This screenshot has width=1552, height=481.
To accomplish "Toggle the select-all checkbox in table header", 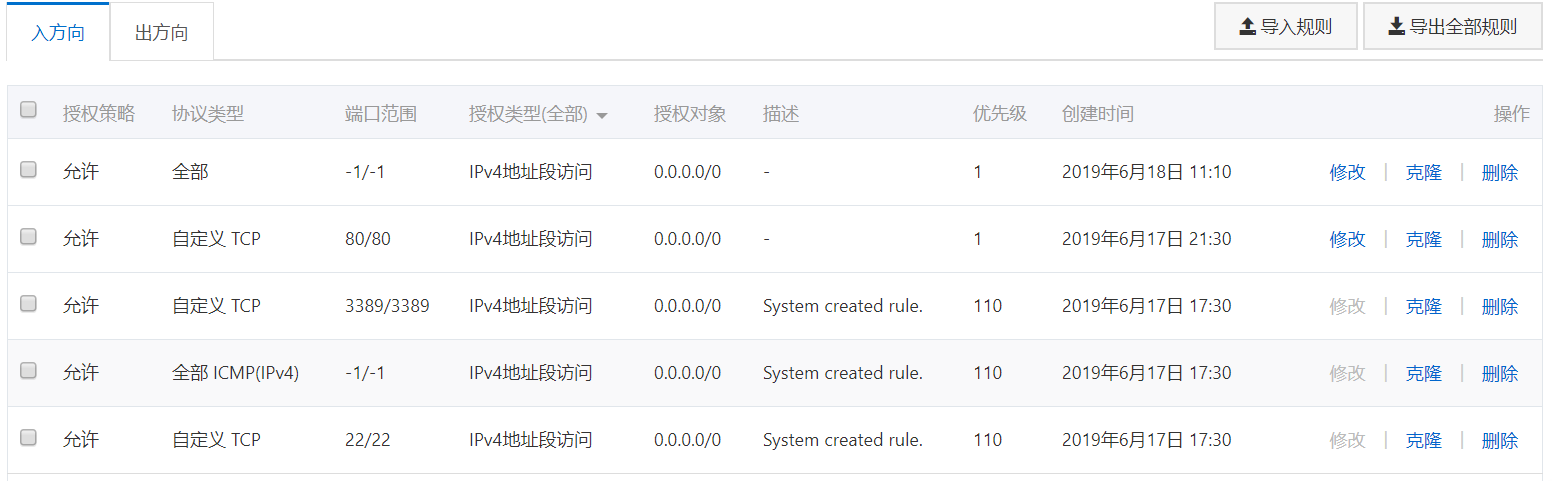I will click(x=28, y=110).
